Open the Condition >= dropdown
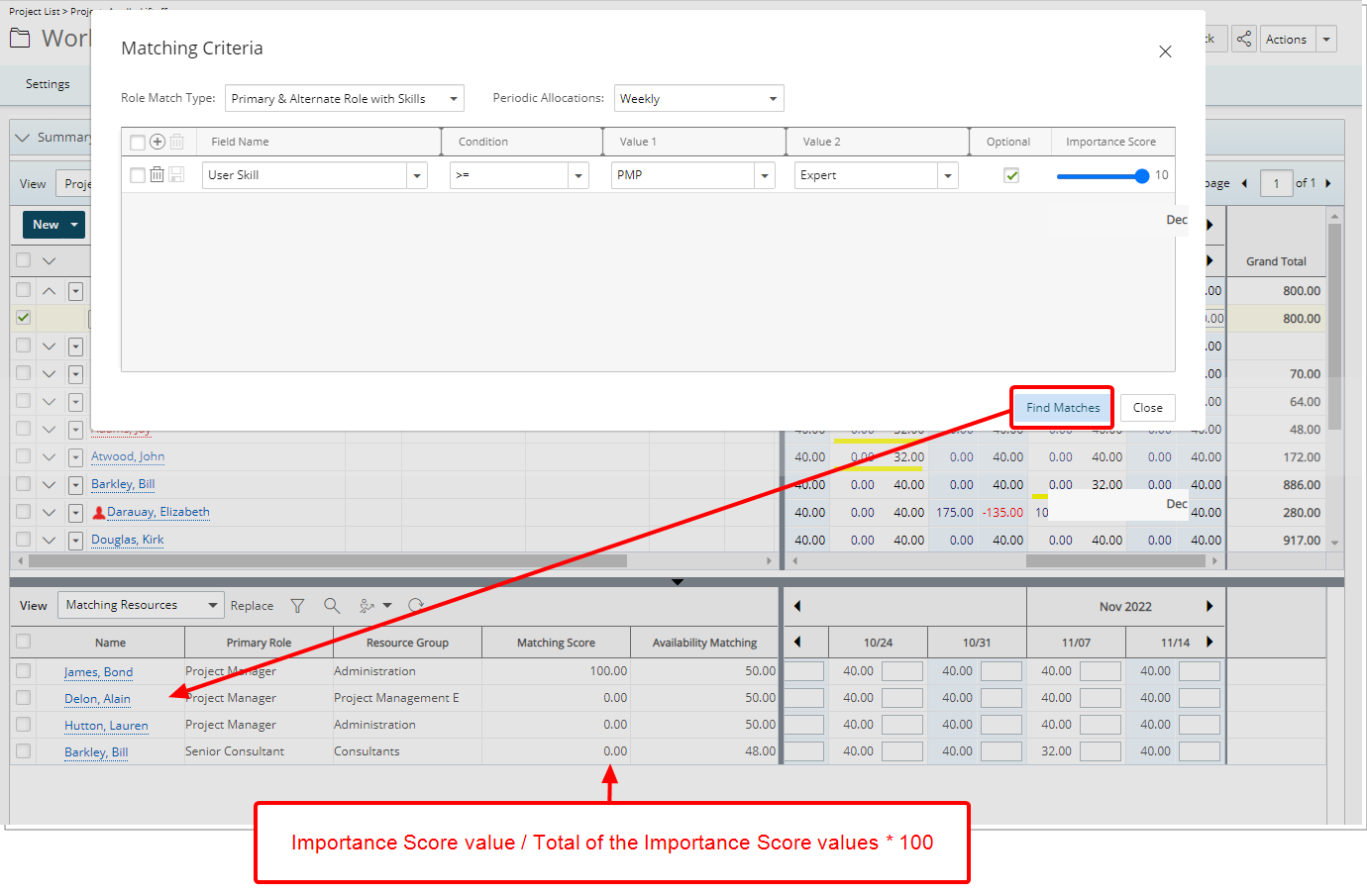 click(578, 175)
